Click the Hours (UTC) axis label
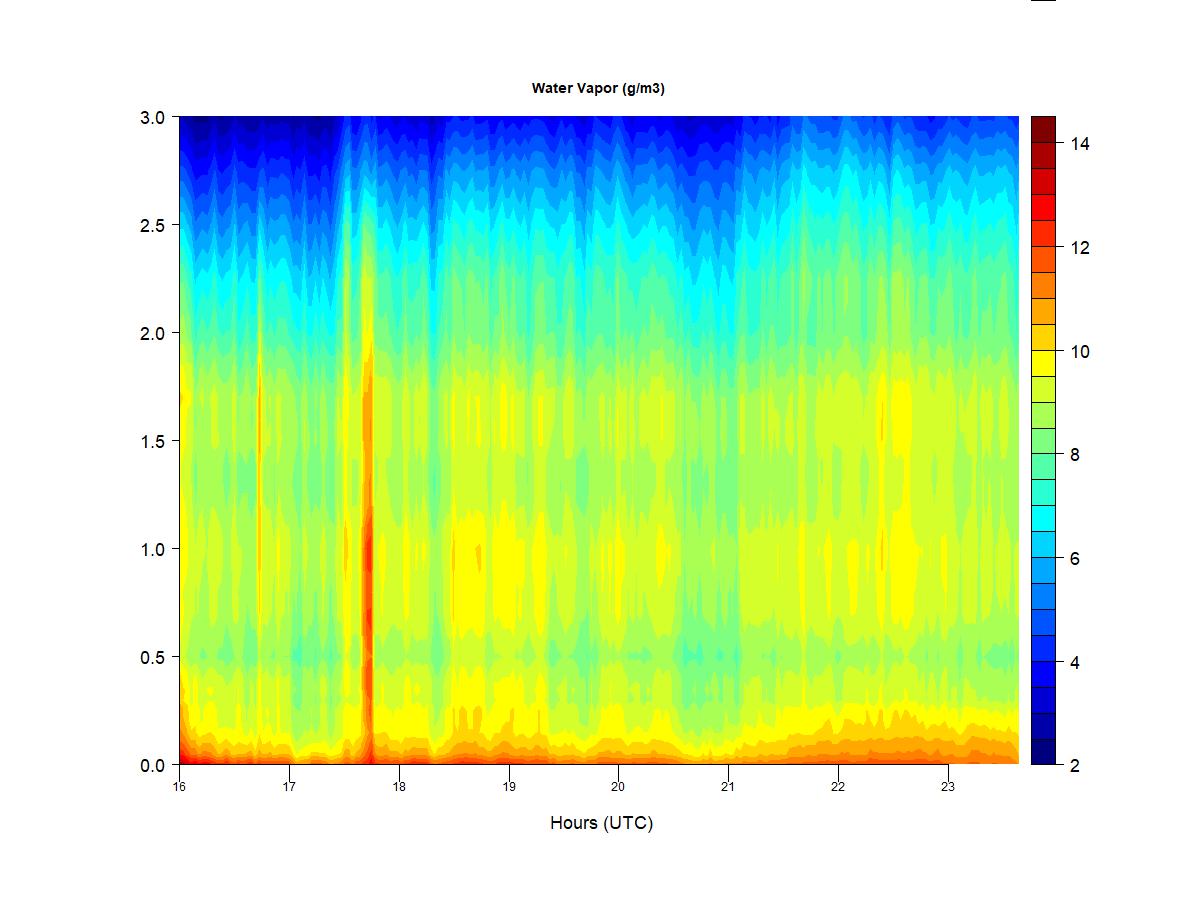This screenshot has height=900, width=1200. pyautogui.click(x=601, y=823)
